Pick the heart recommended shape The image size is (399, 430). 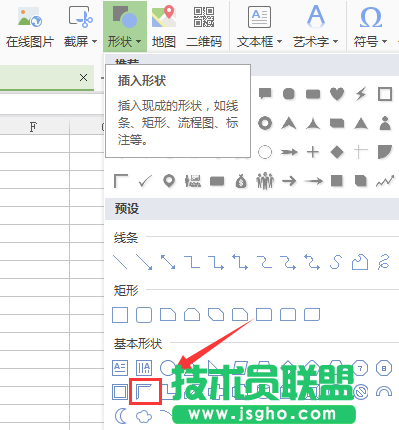tap(337, 94)
